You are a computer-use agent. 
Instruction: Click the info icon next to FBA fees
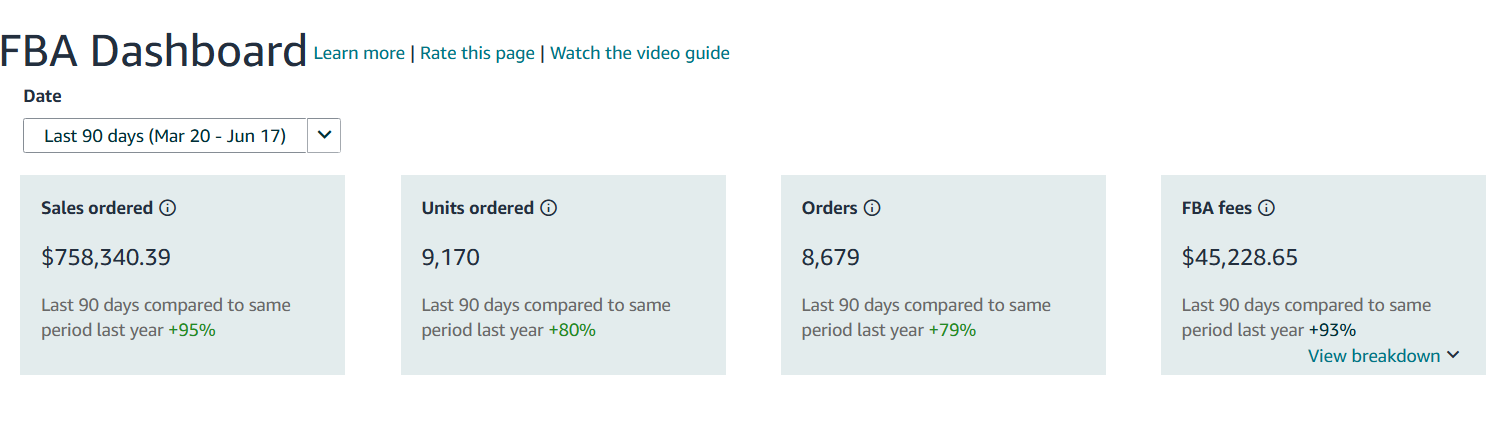pos(1266,208)
